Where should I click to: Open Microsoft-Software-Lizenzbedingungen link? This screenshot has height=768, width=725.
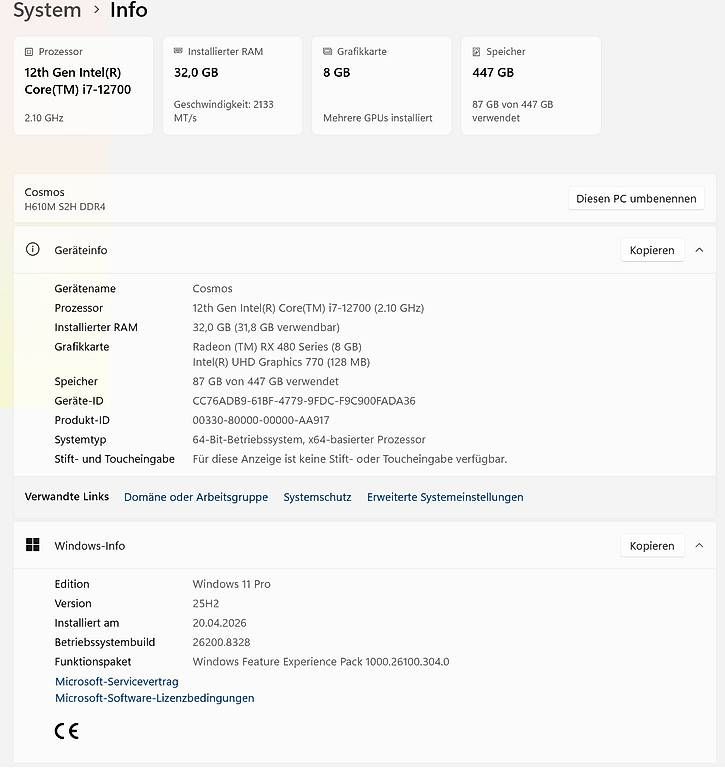tap(154, 698)
